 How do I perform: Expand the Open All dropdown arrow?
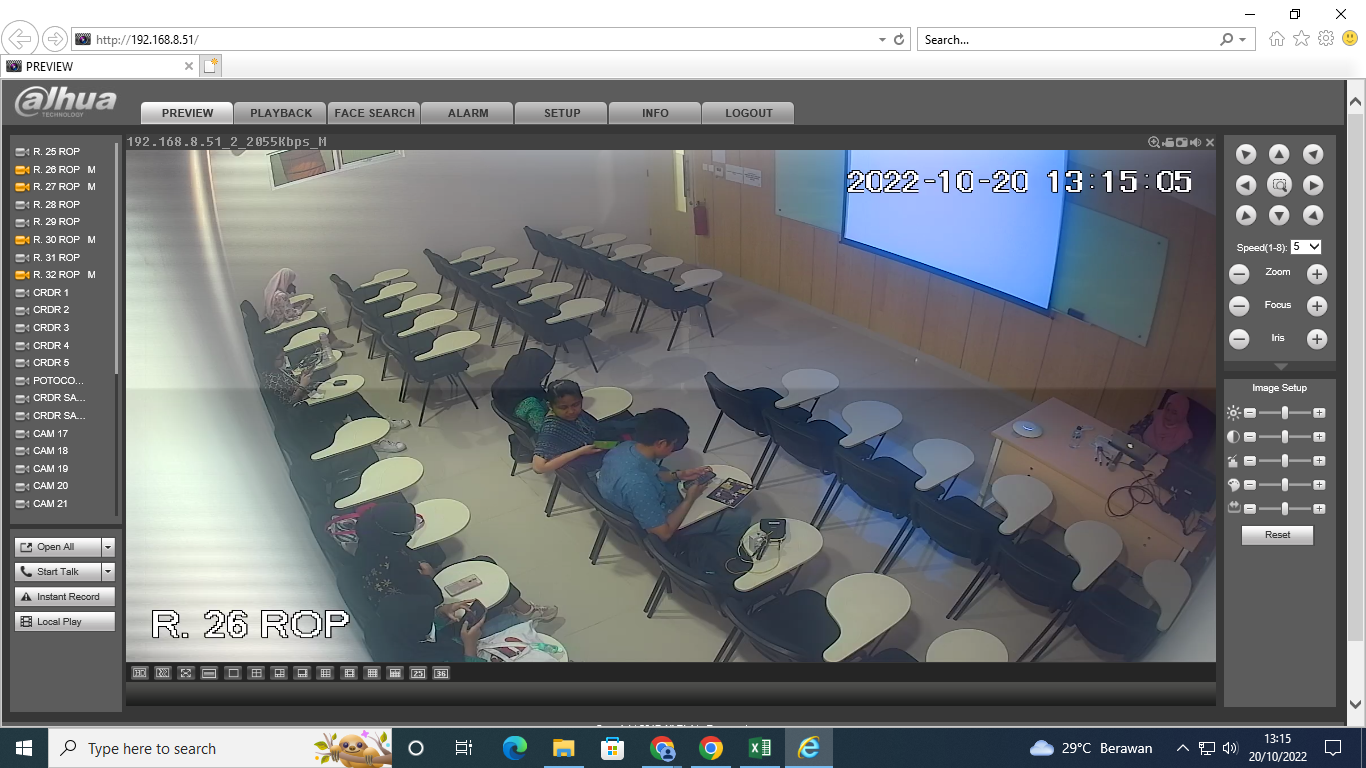click(108, 547)
